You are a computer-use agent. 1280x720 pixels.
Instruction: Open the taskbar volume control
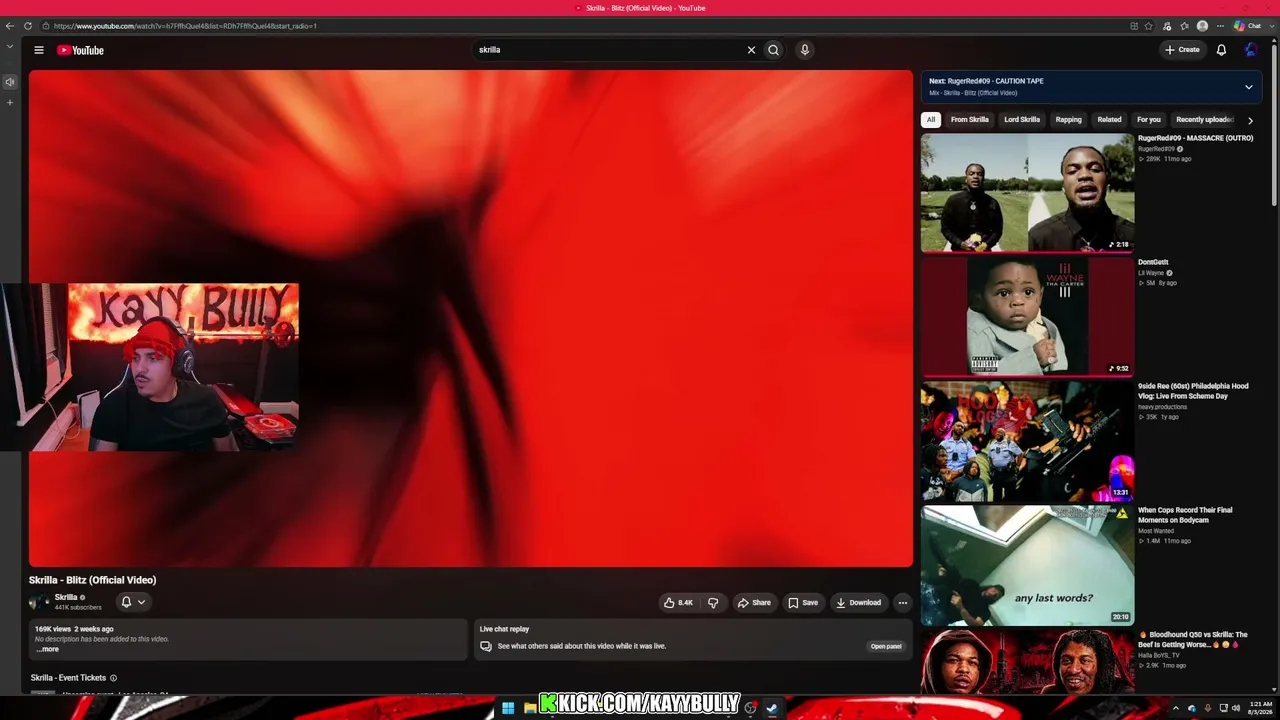[x=1235, y=708]
